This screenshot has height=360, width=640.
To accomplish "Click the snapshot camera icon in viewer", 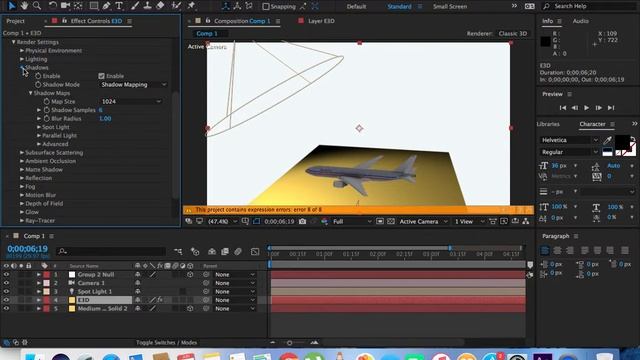I will tap(302, 221).
